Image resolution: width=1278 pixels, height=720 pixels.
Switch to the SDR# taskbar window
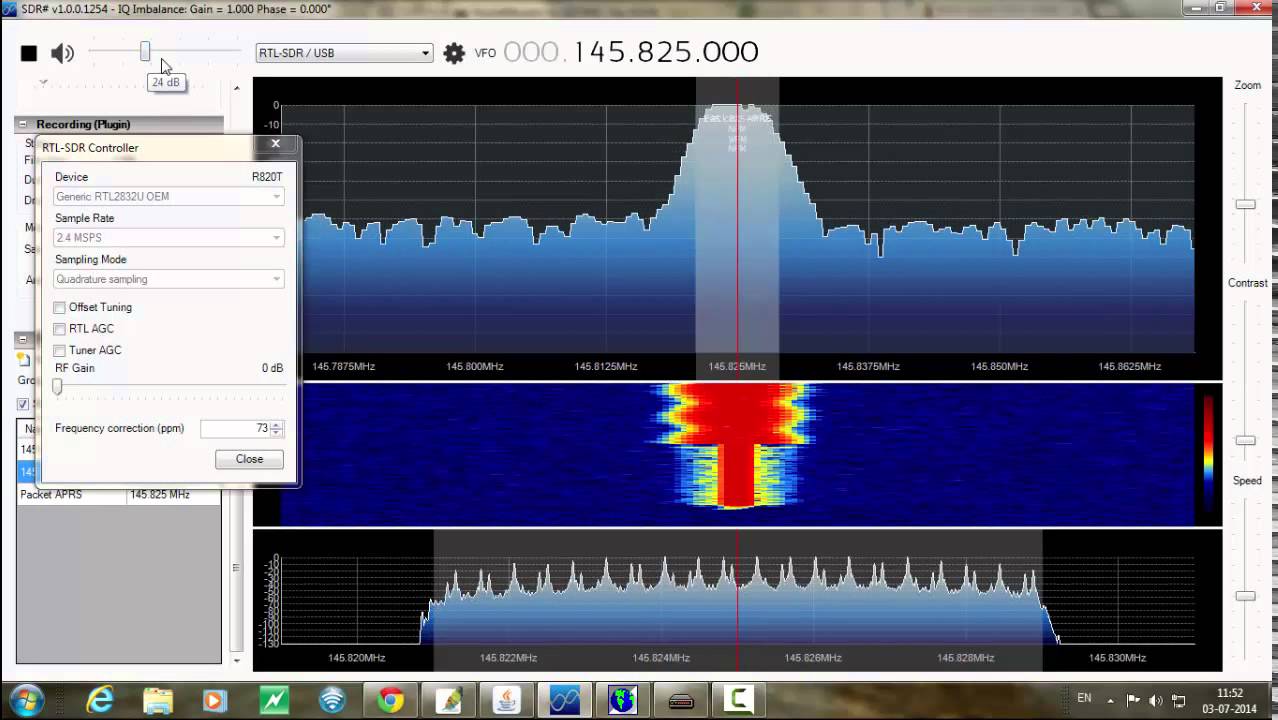[564, 700]
